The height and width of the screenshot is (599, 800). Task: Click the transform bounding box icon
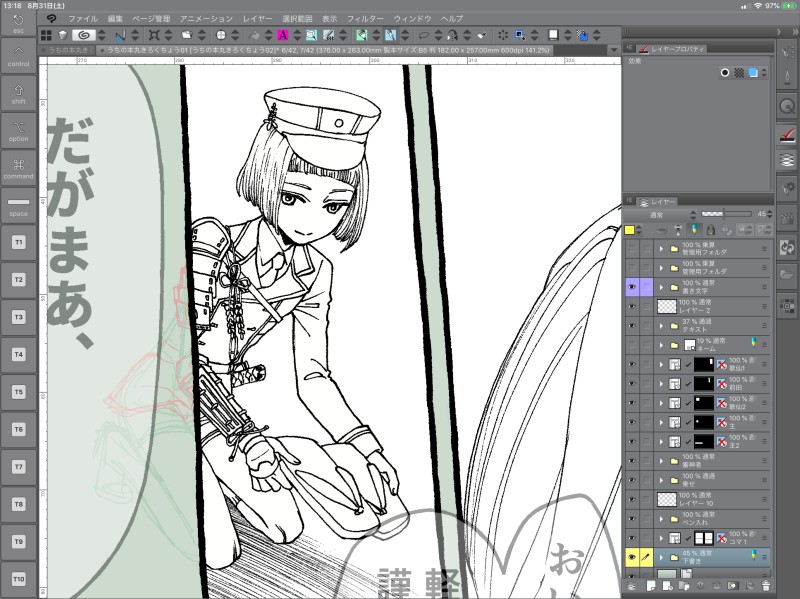pyautogui.click(x=154, y=35)
